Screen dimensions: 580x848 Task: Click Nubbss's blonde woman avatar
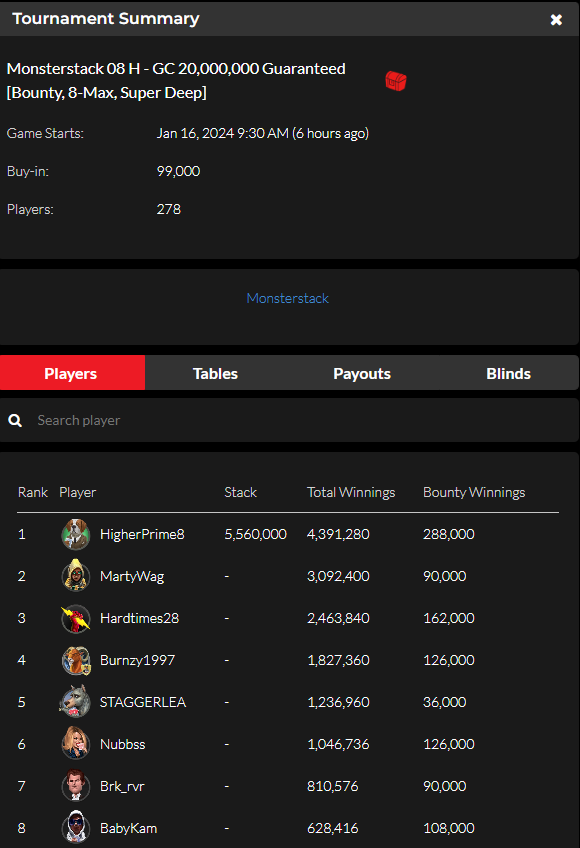pos(75,744)
